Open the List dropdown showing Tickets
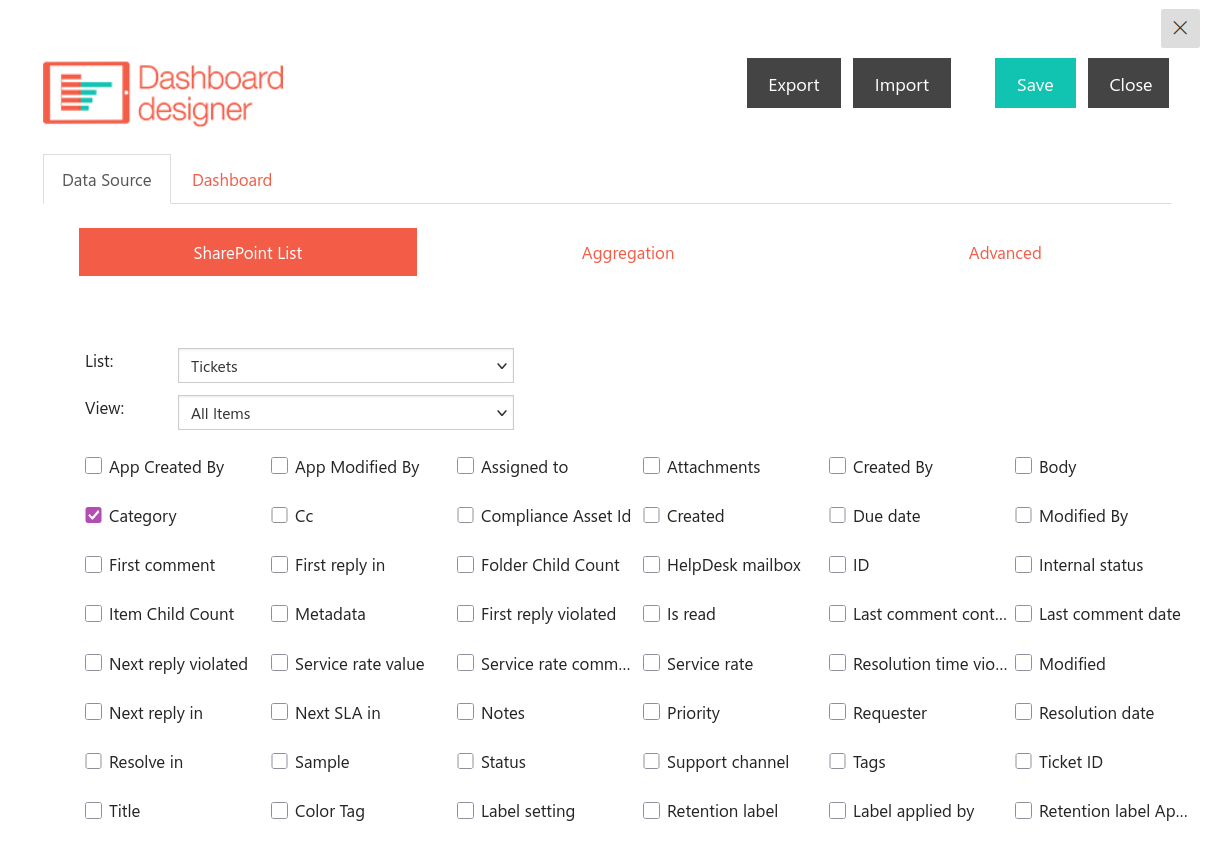The width and height of the screenshot is (1209, 842). click(346, 366)
